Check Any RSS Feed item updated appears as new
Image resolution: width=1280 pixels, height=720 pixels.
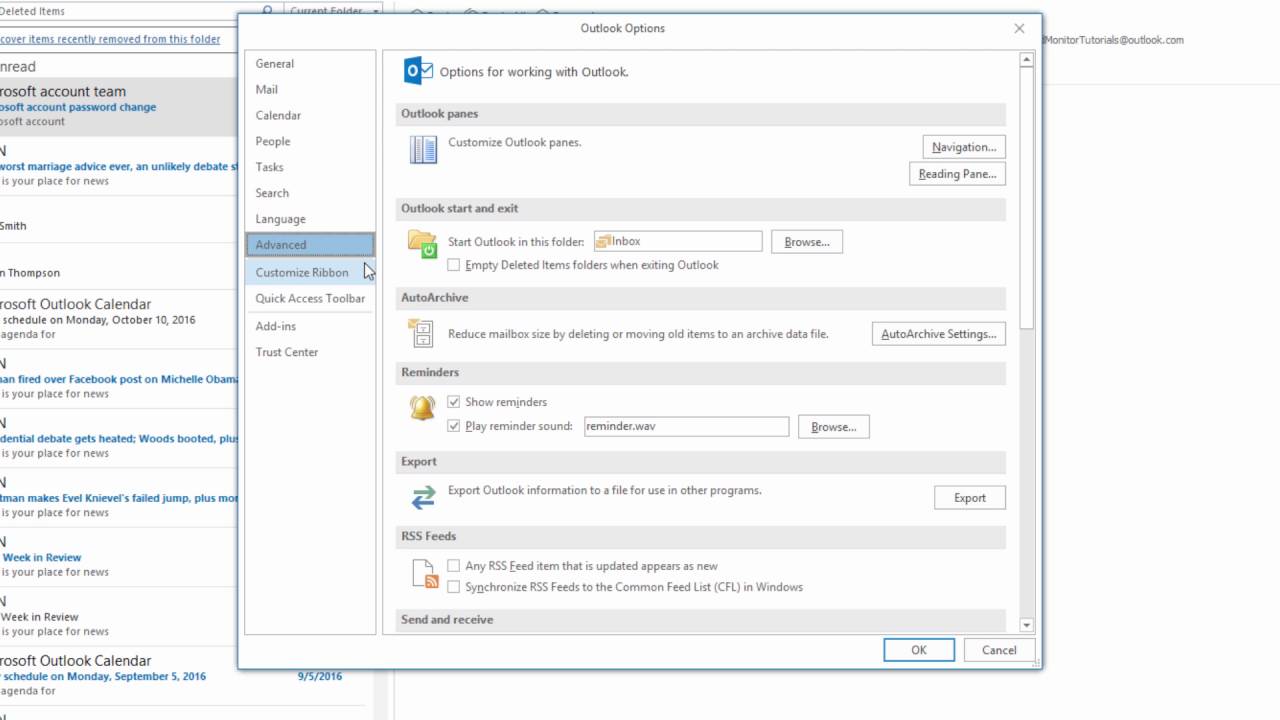click(x=454, y=566)
